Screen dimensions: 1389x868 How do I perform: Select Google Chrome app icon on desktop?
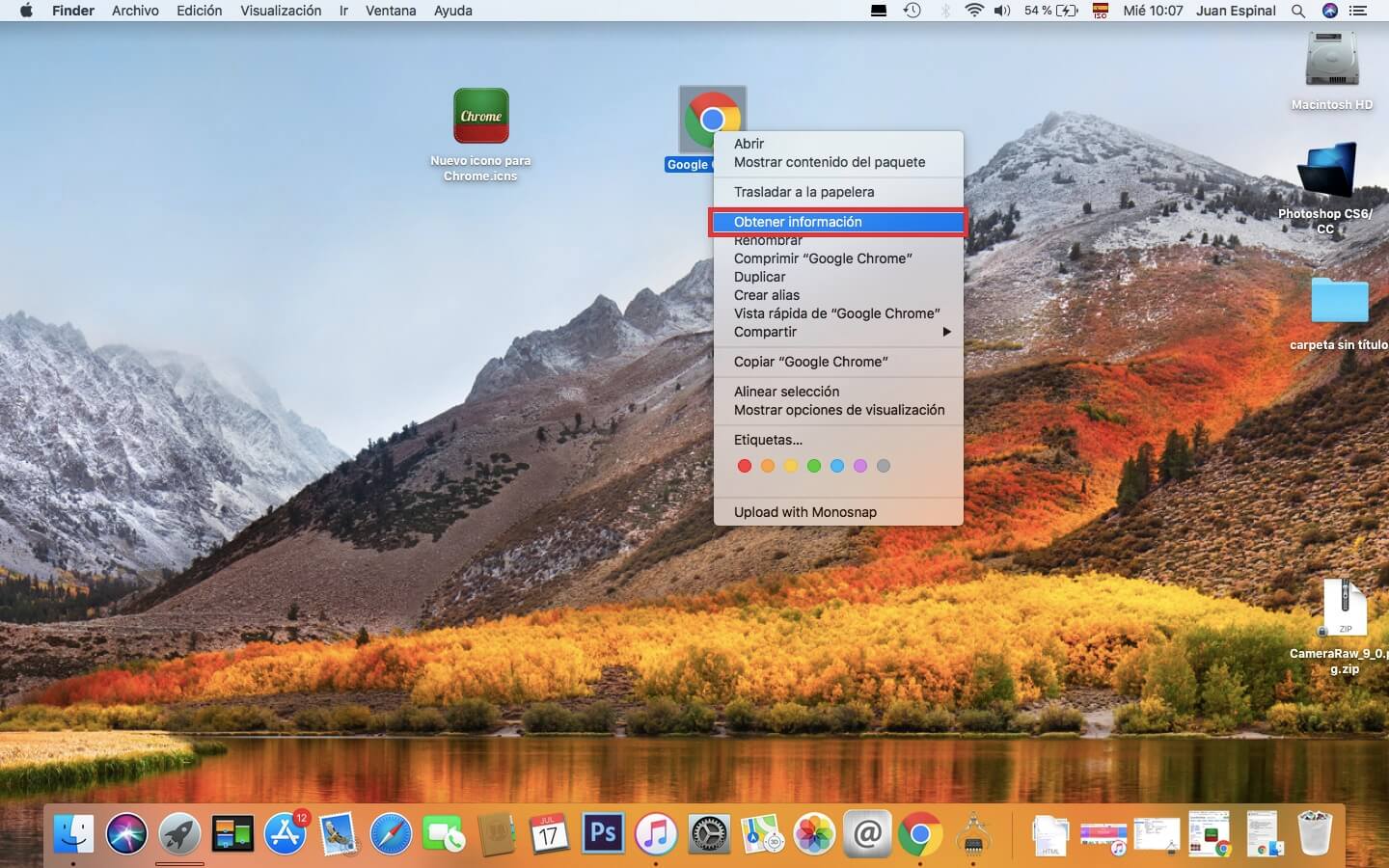click(x=712, y=120)
